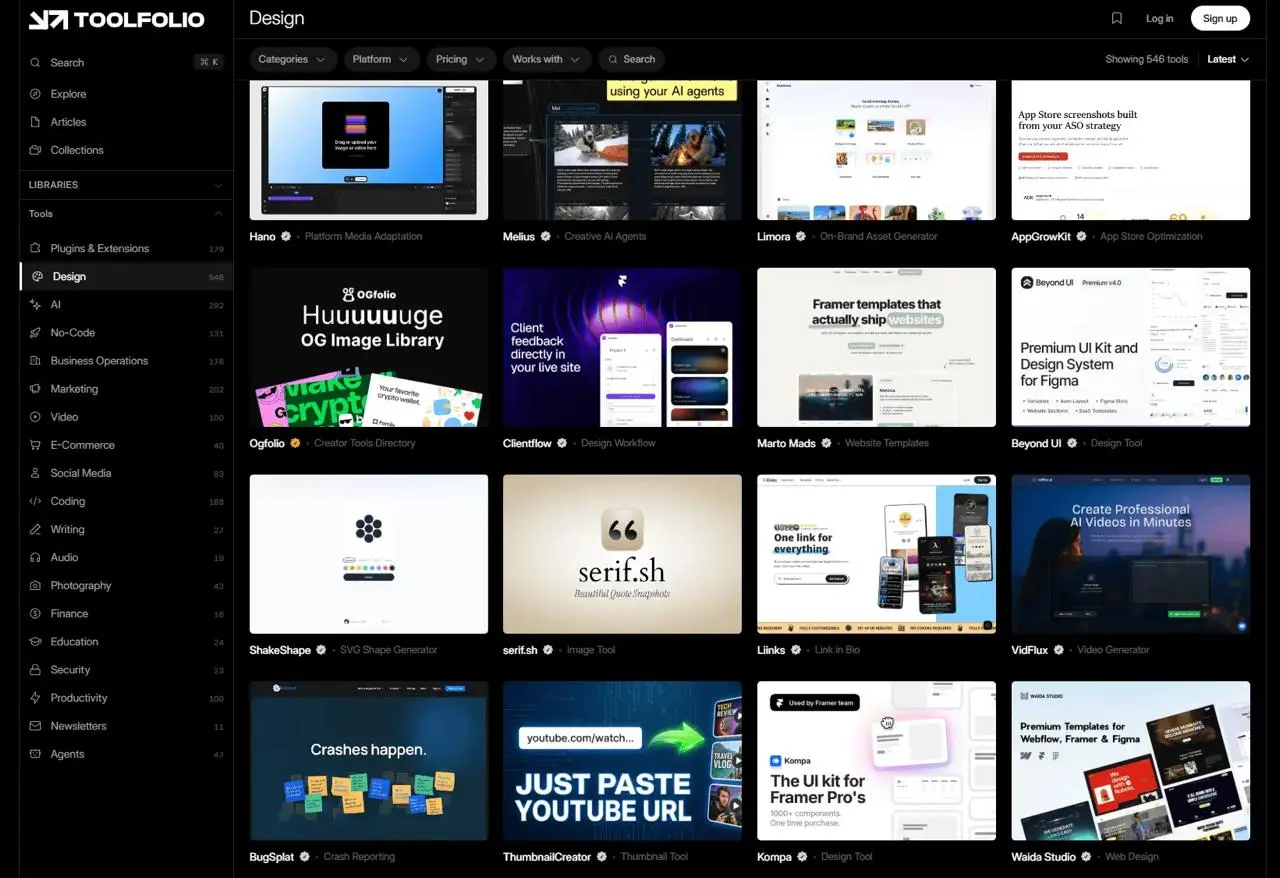The image size is (1280, 878).
Task: Collapse the Tools sidebar section
Action: tap(126, 214)
